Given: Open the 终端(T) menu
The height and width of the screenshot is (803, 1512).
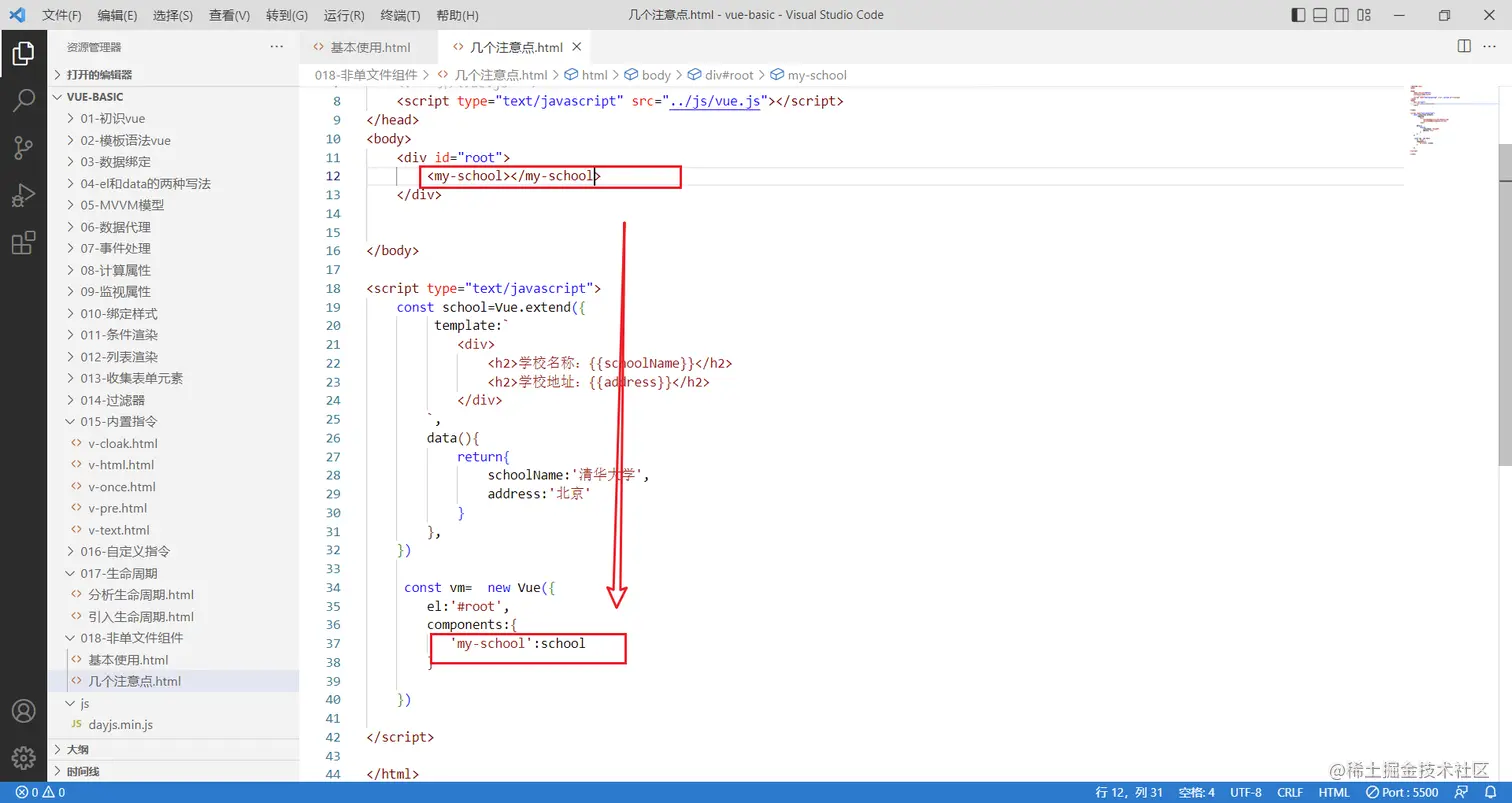Looking at the screenshot, I should click(401, 15).
